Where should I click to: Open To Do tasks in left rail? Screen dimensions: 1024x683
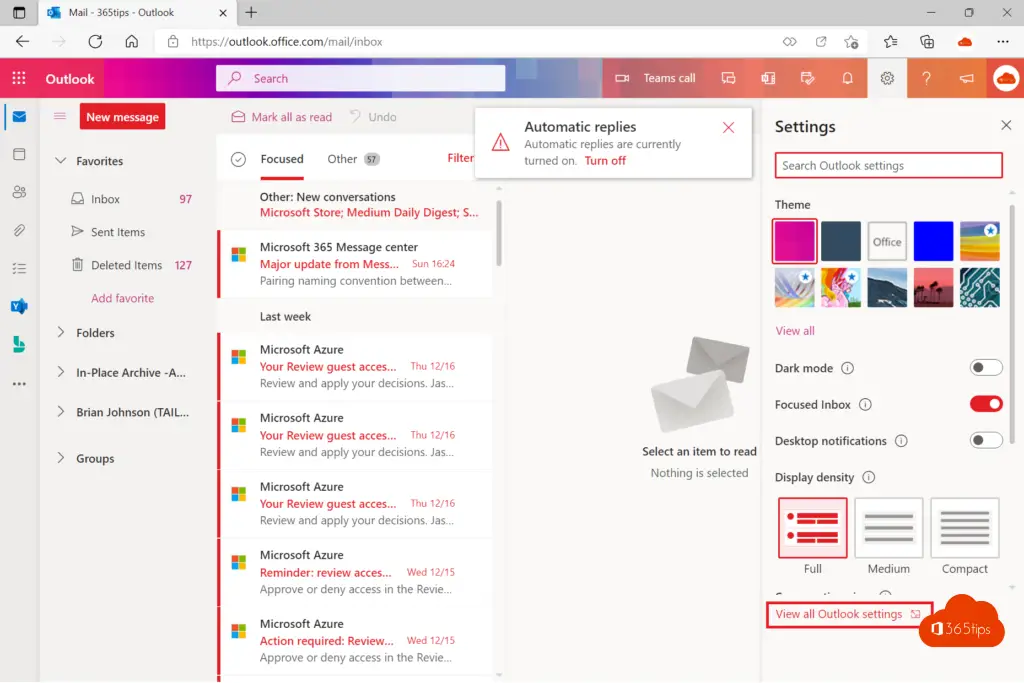[x=20, y=268]
